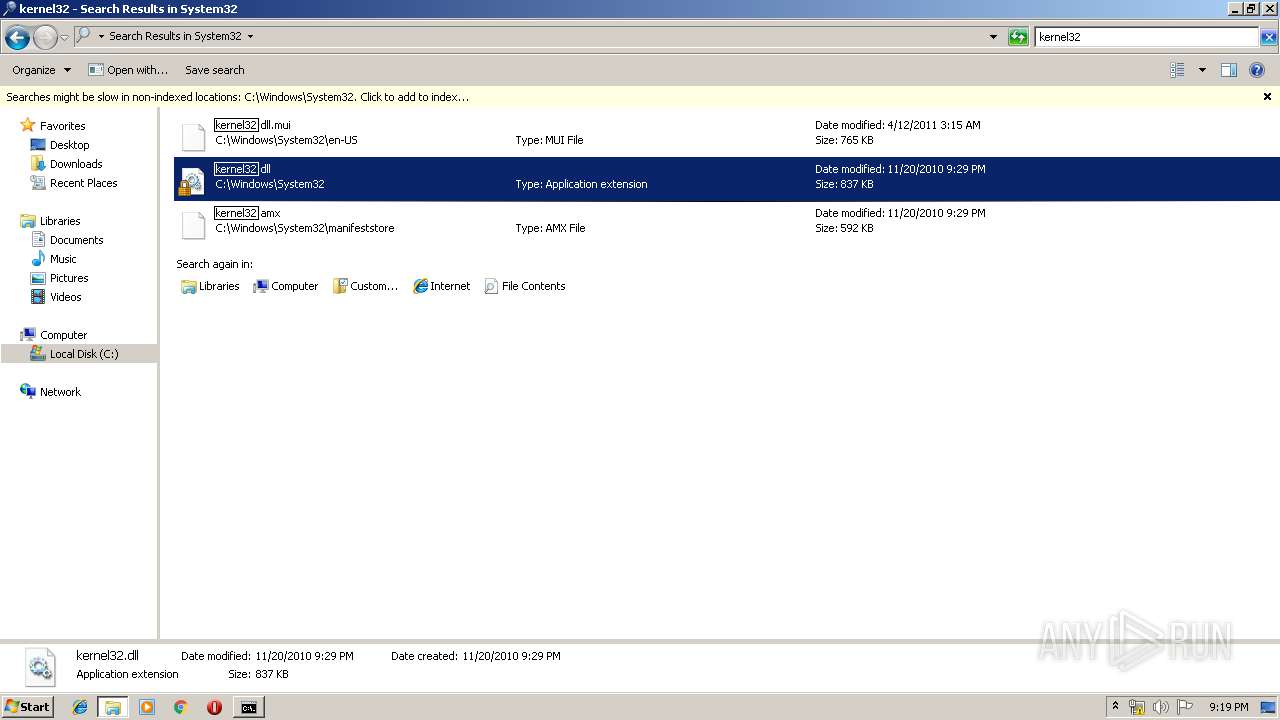Search again in Computer

pyautogui.click(x=286, y=286)
